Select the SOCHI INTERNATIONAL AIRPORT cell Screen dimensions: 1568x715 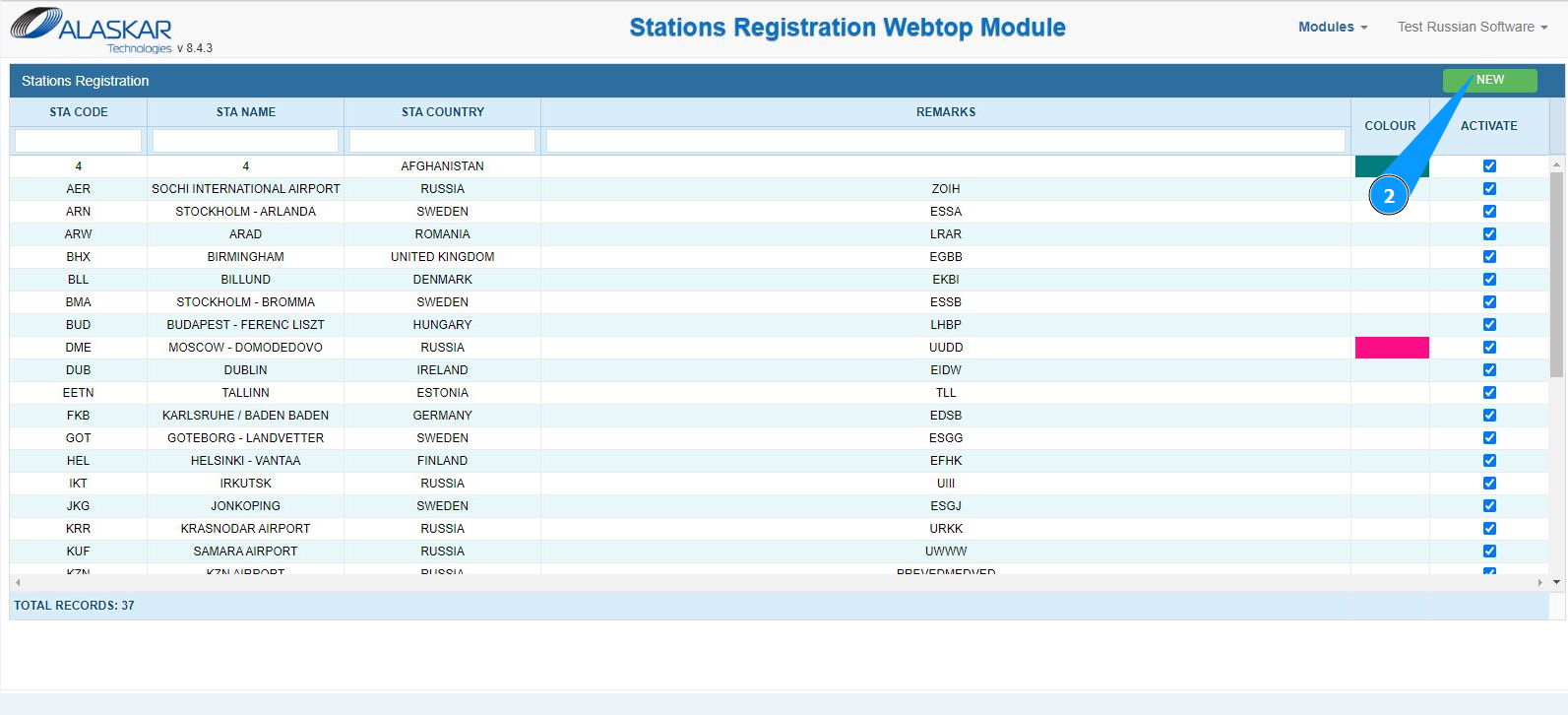click(x=246, y=189)
